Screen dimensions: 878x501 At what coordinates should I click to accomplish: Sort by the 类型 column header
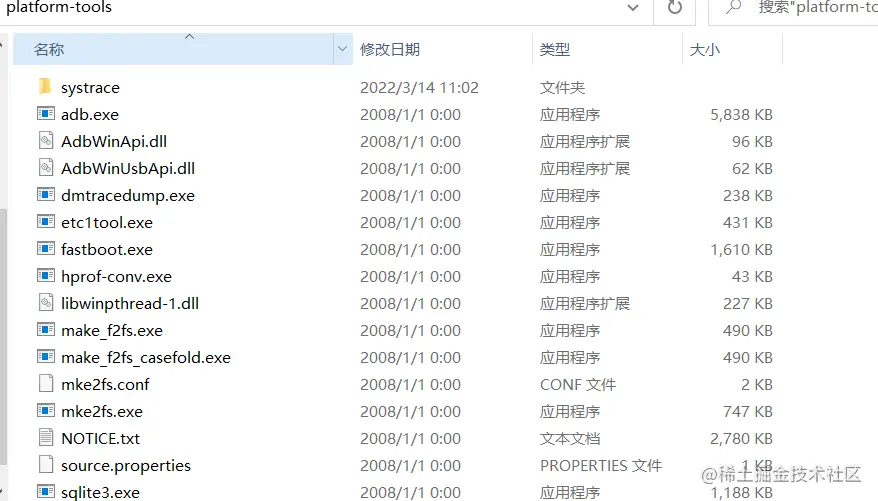(x=608, y=49)
